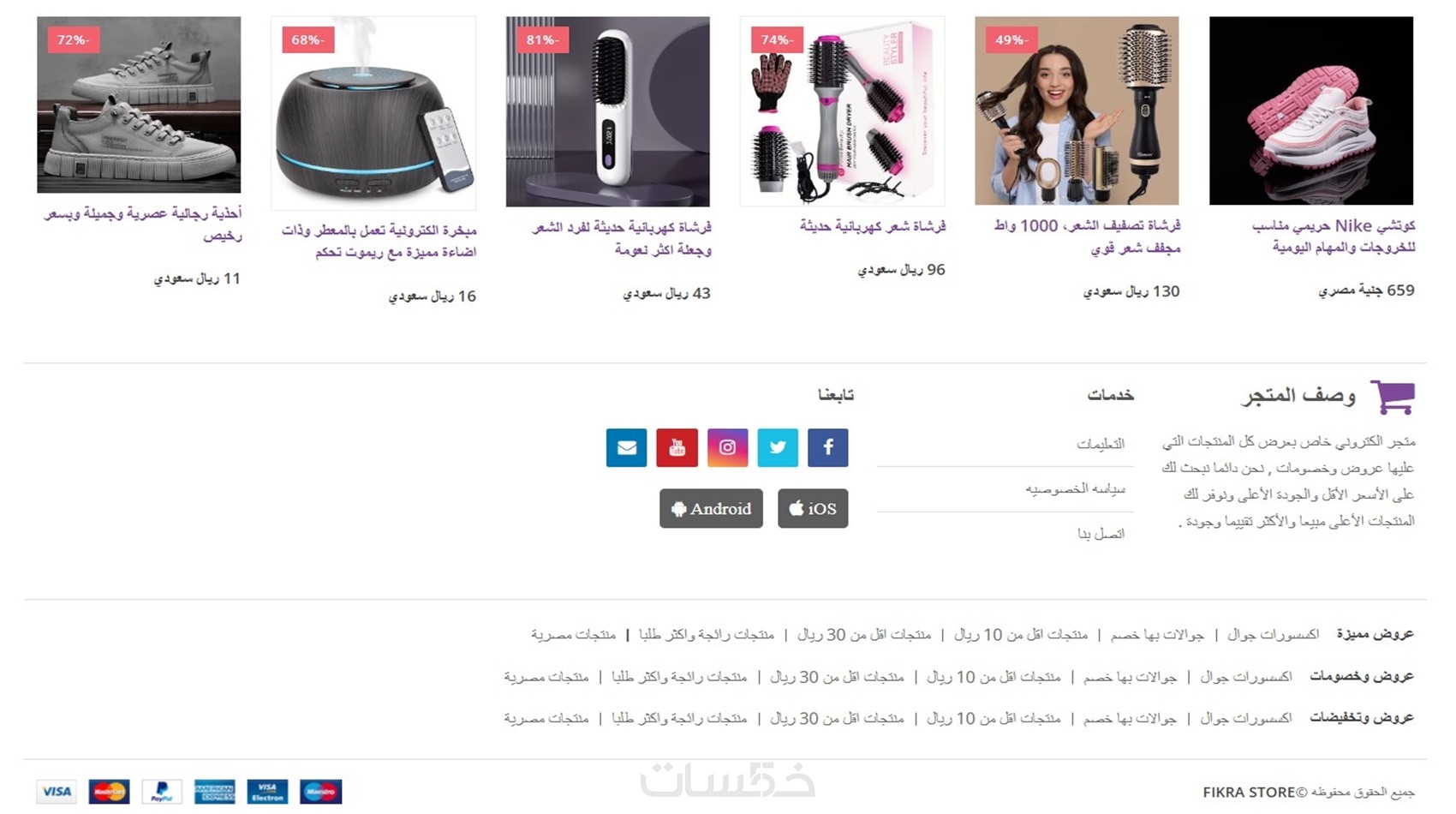
Task: Download the iOS app button
Action: coord(813,508)
